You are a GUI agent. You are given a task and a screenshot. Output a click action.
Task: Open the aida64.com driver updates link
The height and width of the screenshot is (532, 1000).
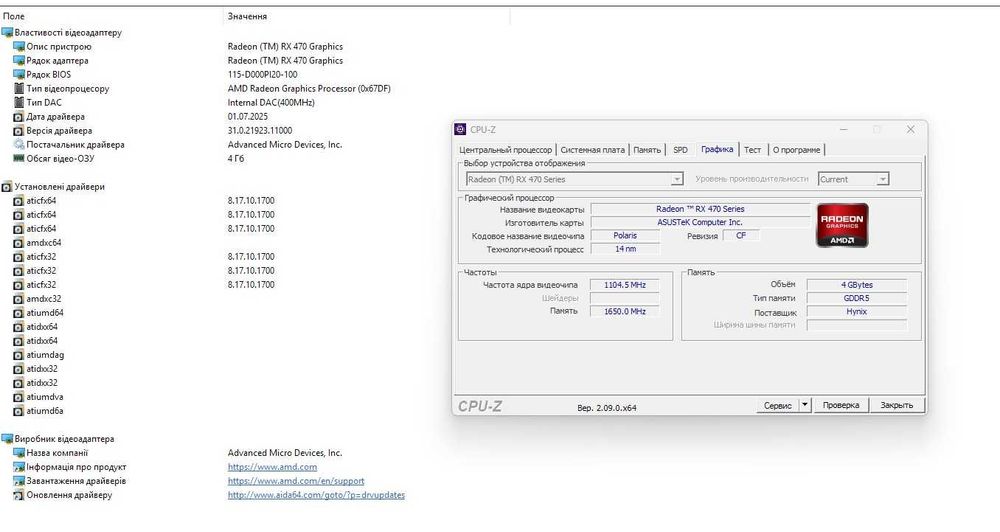(316, 495)
